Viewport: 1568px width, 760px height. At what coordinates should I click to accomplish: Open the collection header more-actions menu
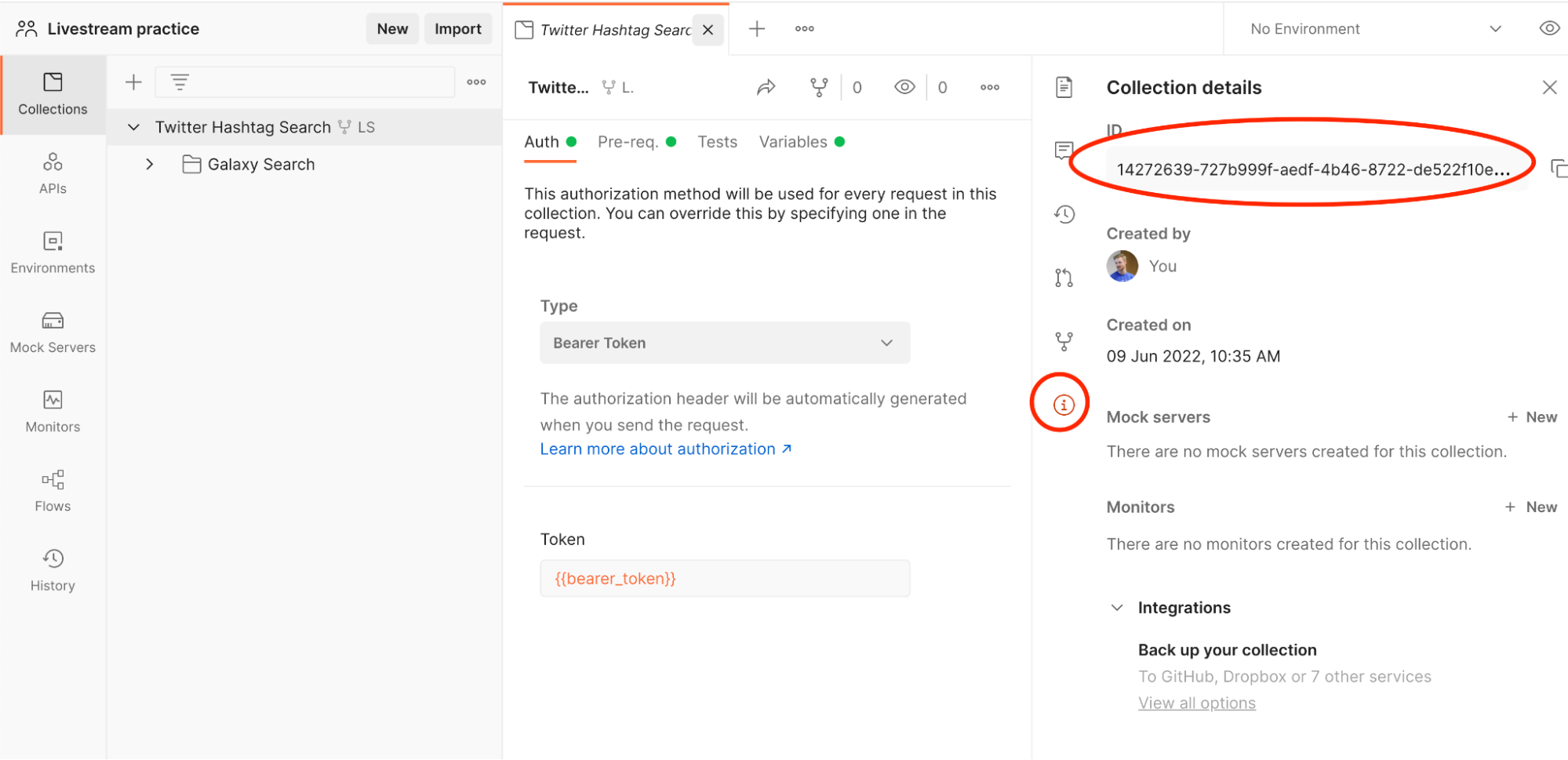990,87
